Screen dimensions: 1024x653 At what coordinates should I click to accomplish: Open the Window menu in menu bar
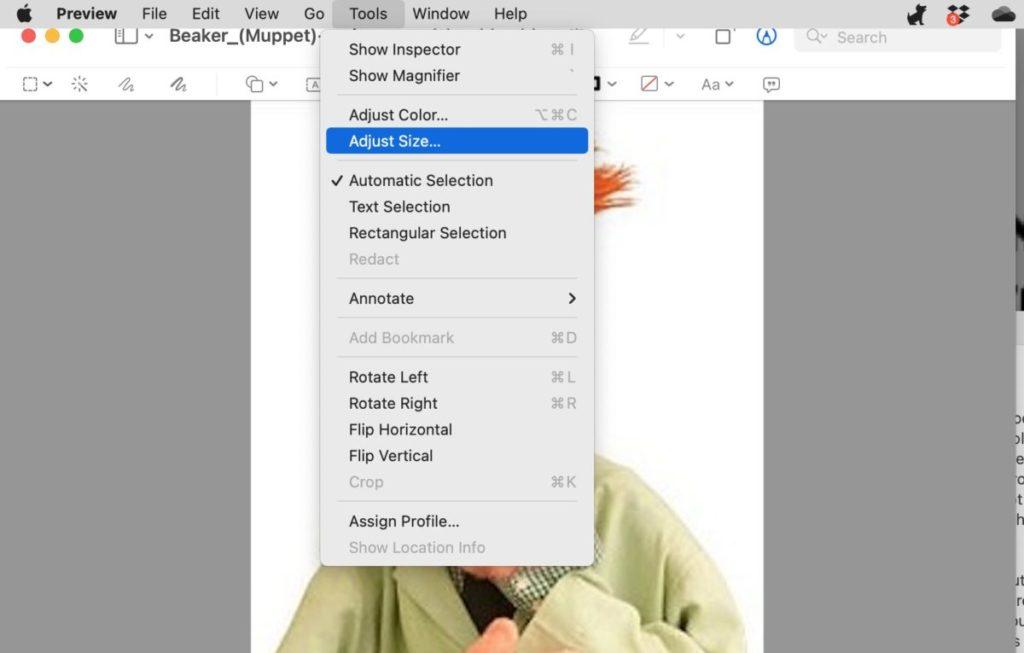[x=441, y=14]
